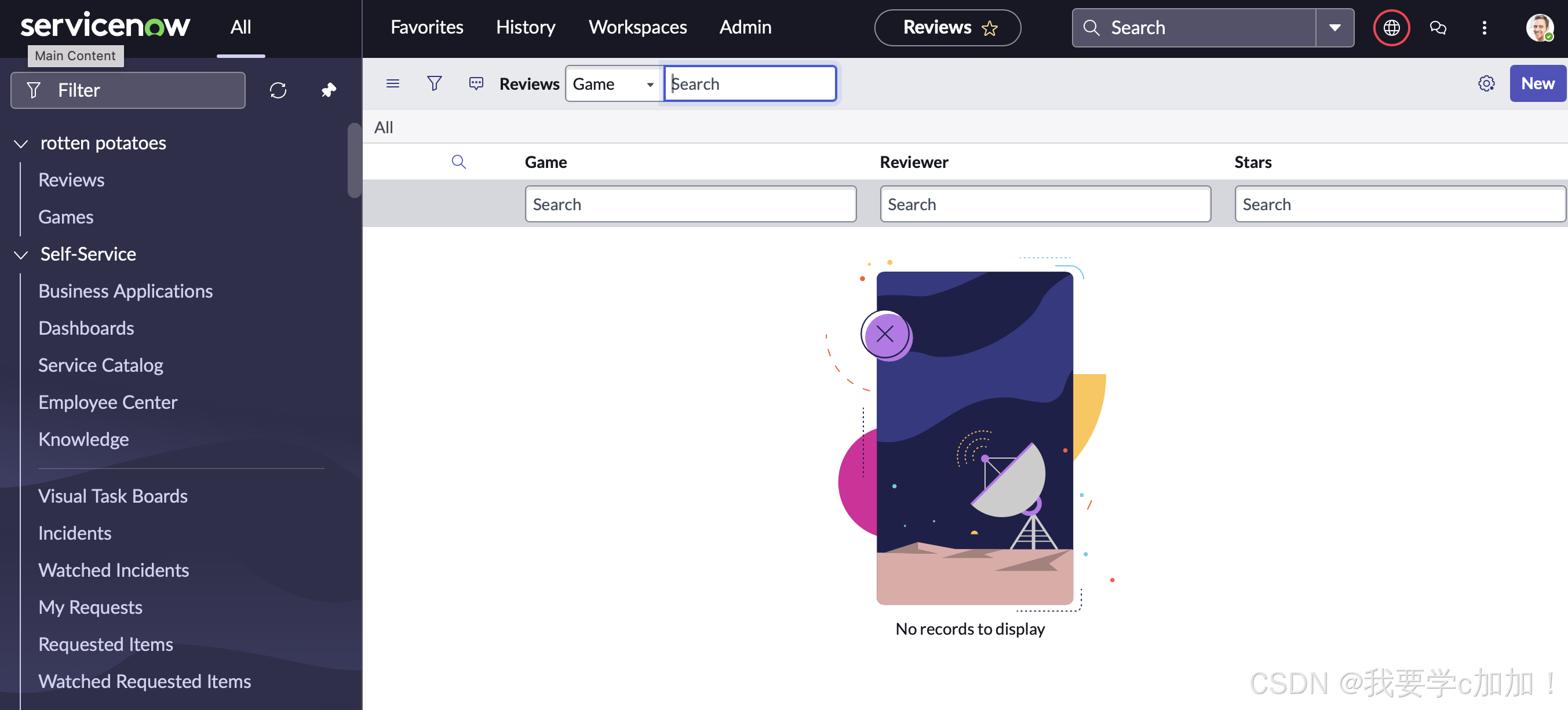The image size is (1568, 710).
Task: Click the navigator vertical scrollbar
Action: click(x=353, y=160)
